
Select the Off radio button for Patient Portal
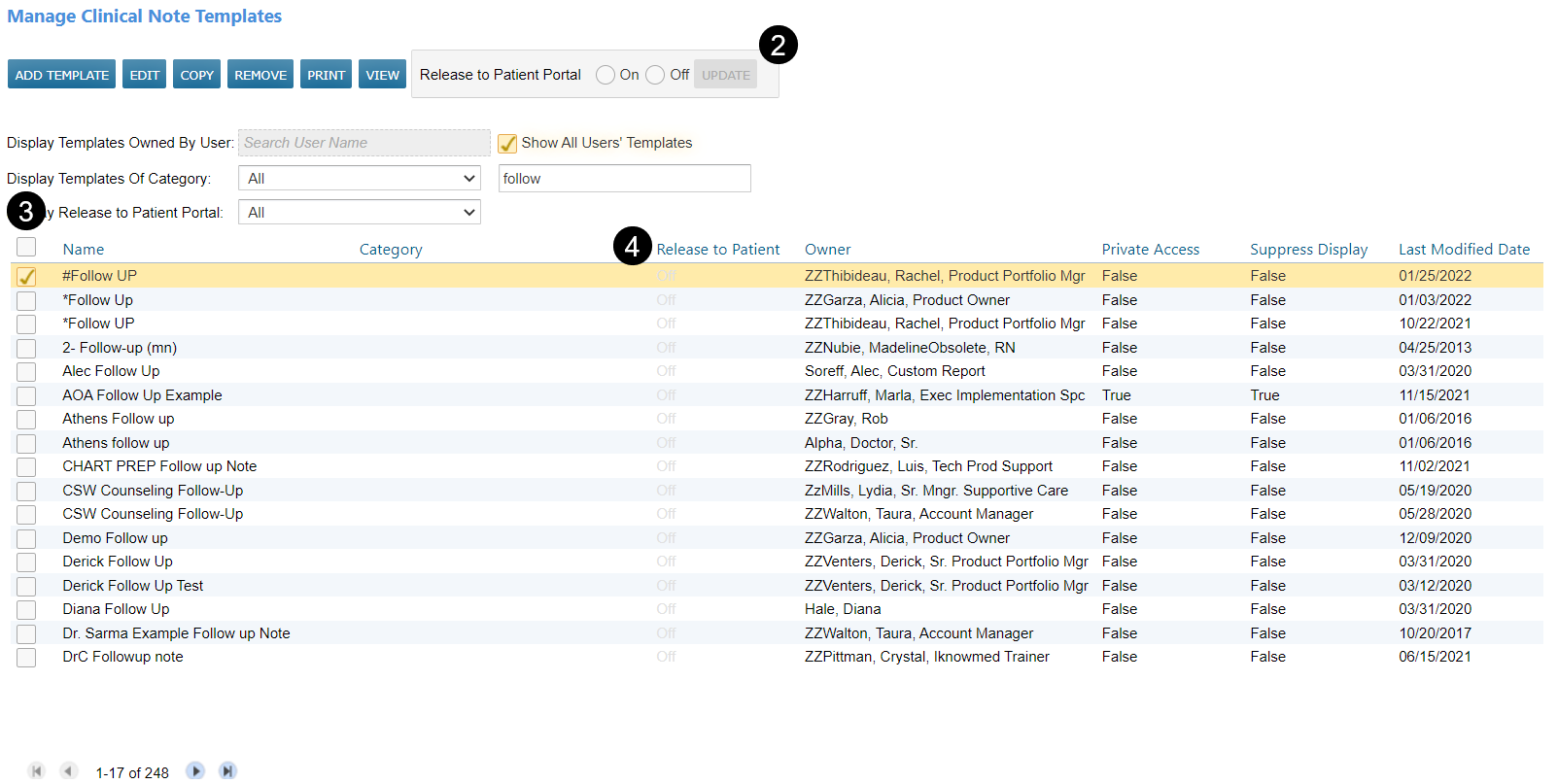(655, 75)
